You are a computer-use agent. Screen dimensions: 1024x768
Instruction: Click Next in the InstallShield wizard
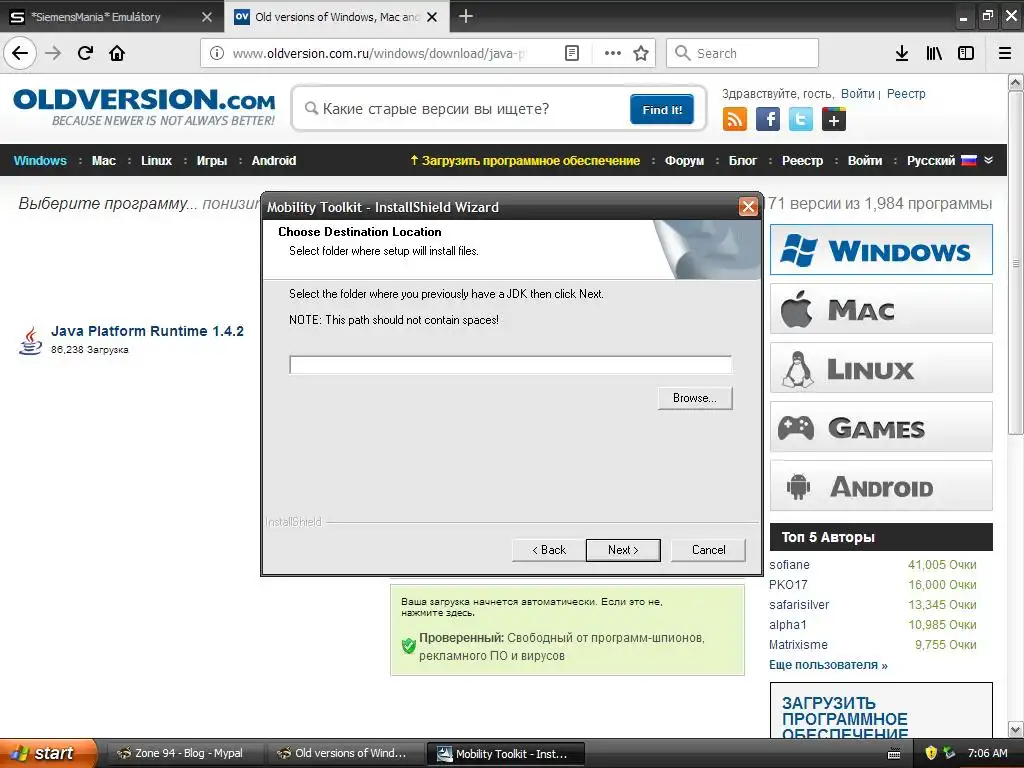tap(623, 550)
